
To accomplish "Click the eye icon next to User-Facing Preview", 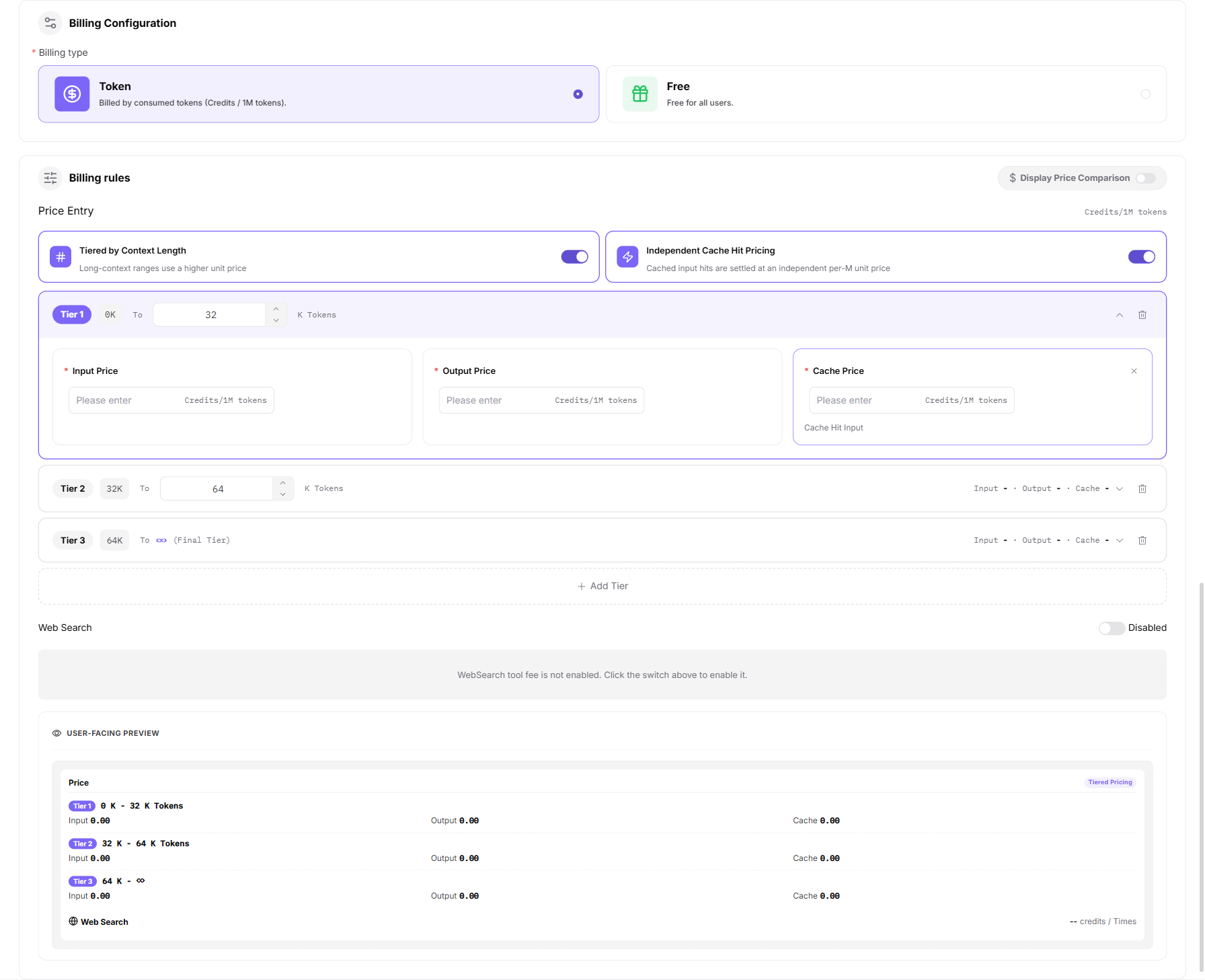I will tap(56, 733).
